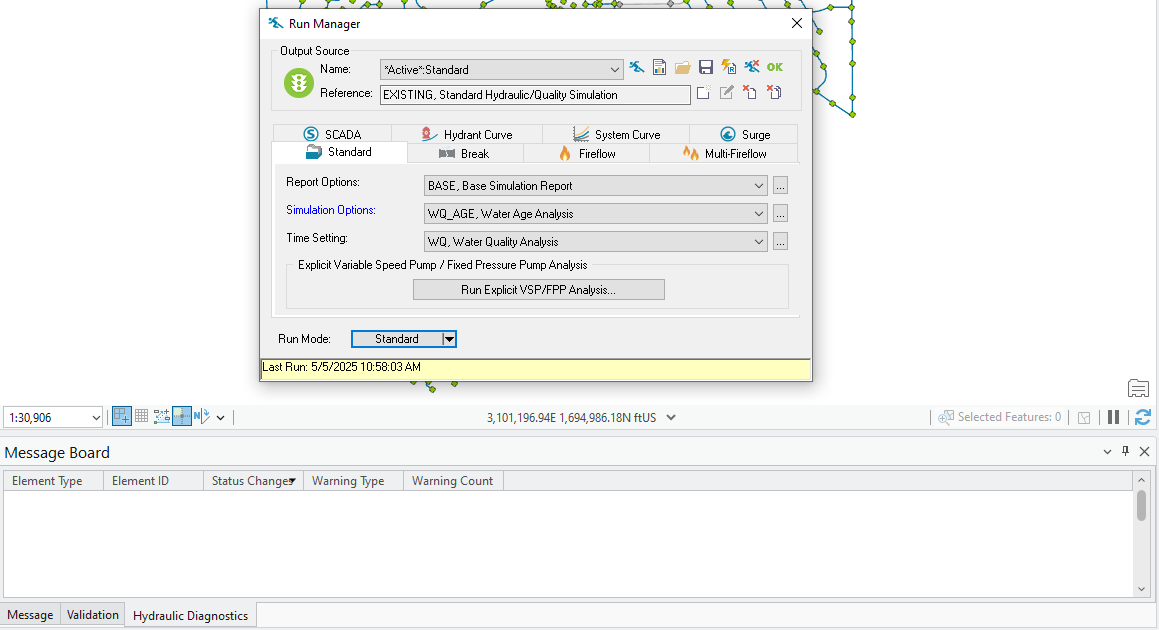Open the map scale dropdown
Screen dimensions: 1159x630
tap(95, 418)
